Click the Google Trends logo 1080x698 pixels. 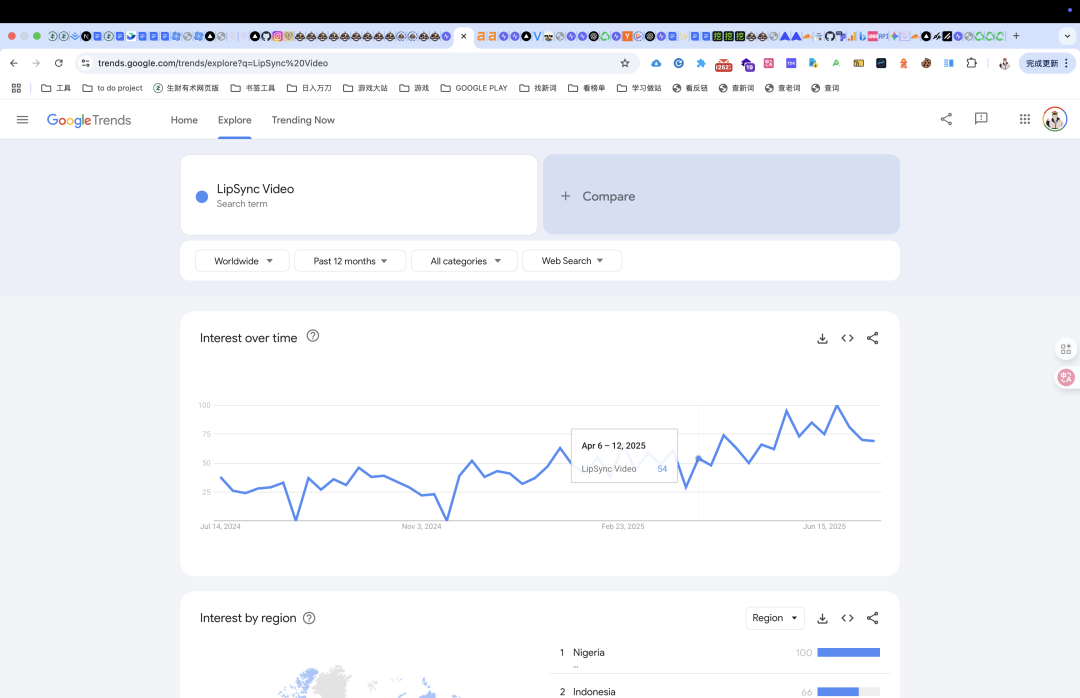[89, 120]
